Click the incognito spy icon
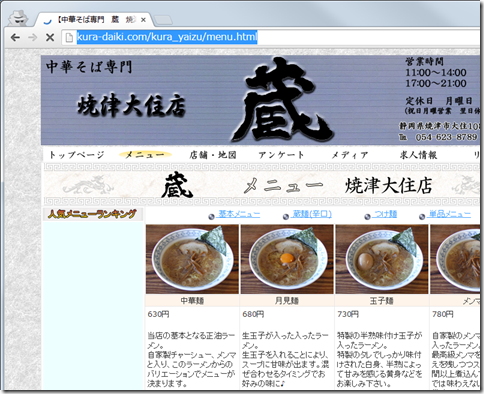 point(18,18)
